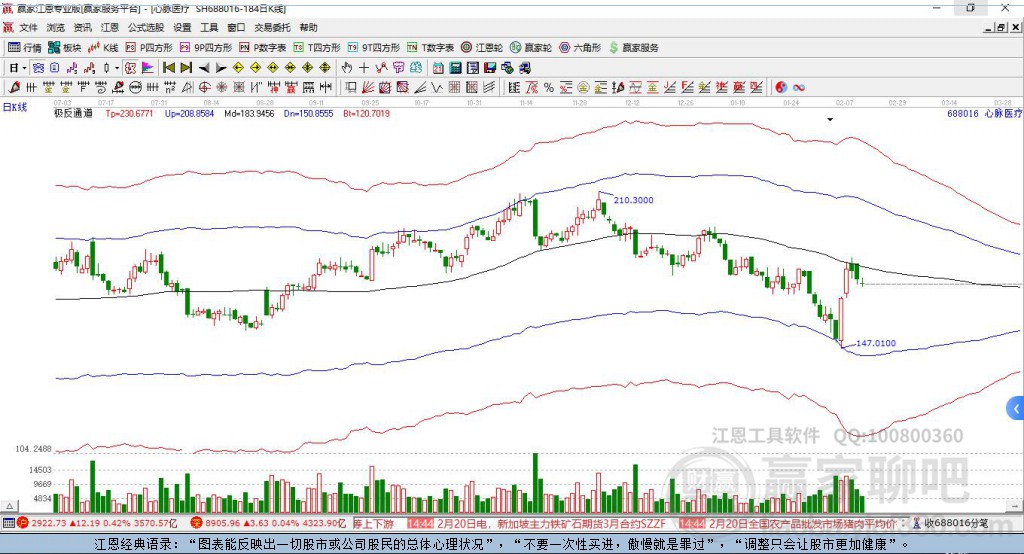
Task: Open the P四方形 tool
Action: pos(148,48)
